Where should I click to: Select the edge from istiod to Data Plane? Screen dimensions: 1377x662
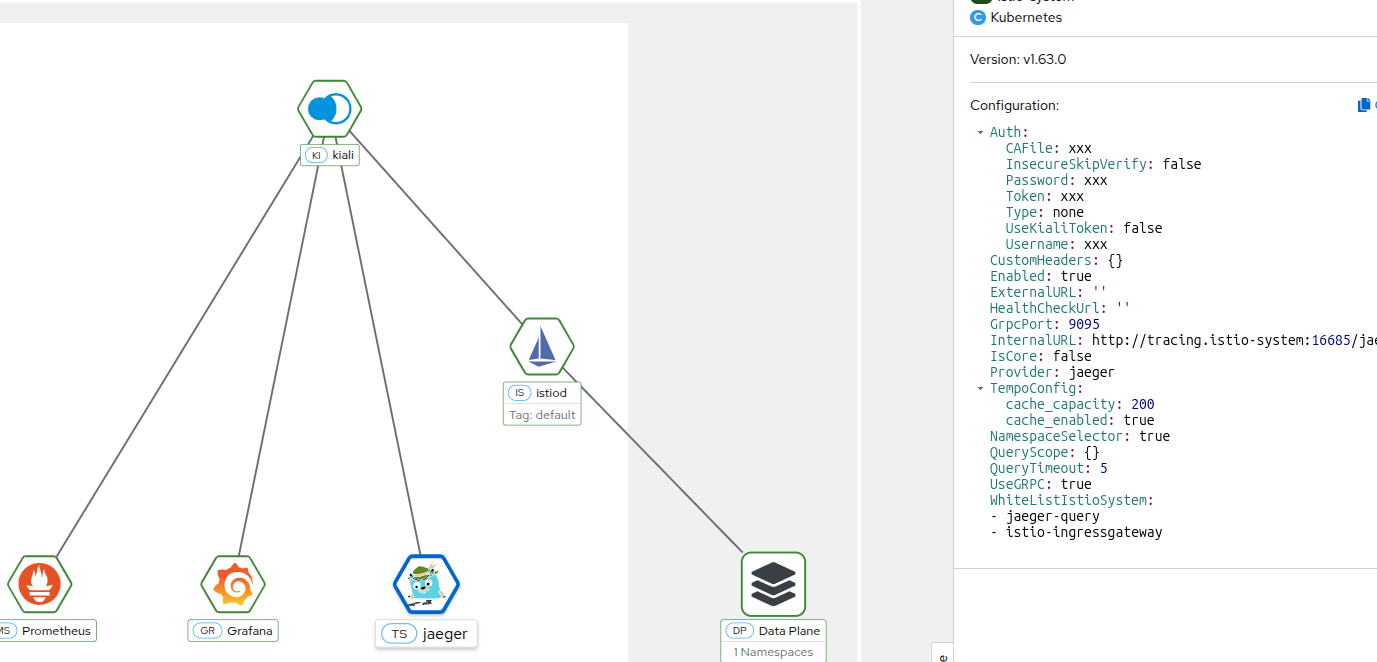652,461
